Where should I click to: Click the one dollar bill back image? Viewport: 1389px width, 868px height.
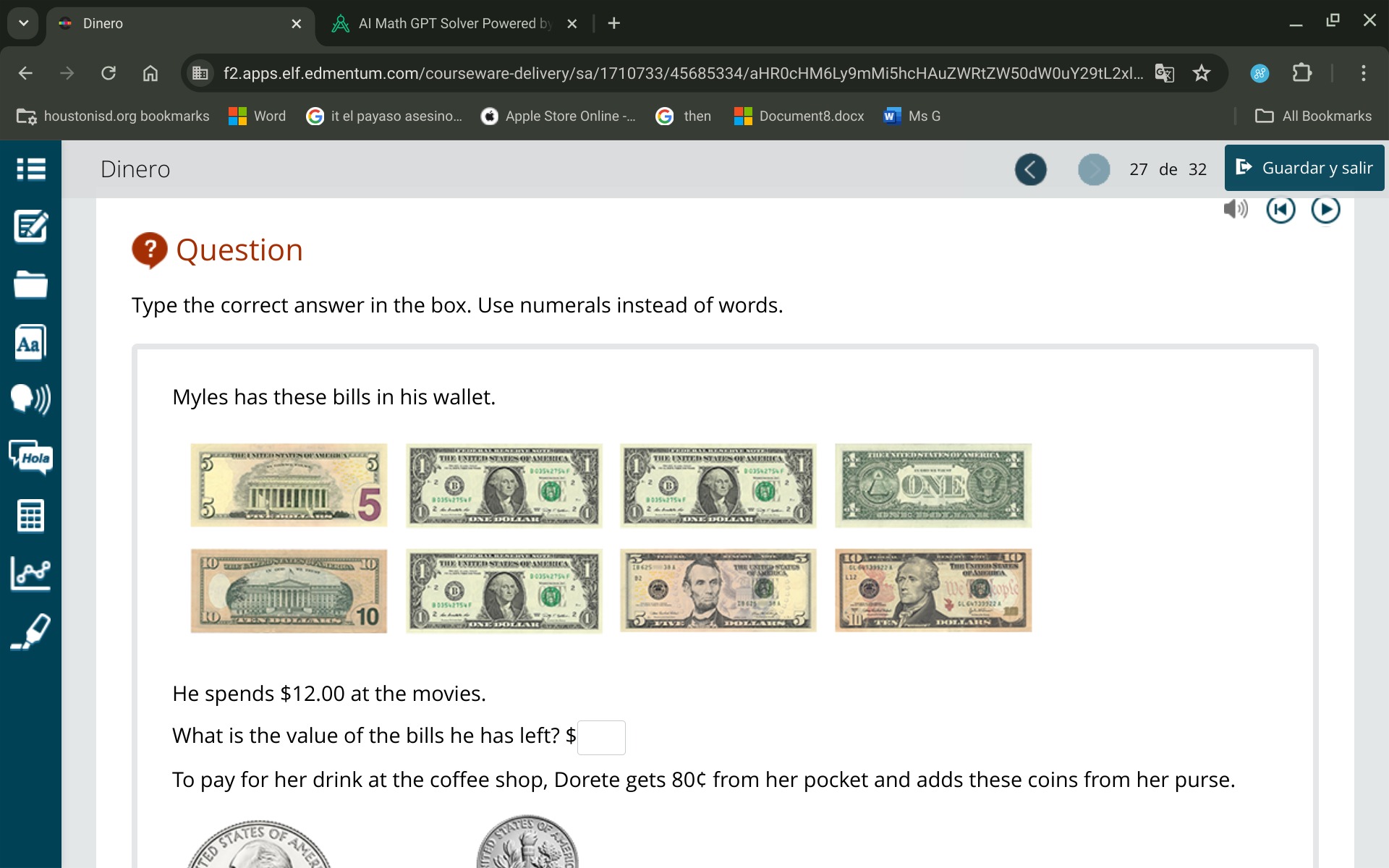(x=933, y=485)
